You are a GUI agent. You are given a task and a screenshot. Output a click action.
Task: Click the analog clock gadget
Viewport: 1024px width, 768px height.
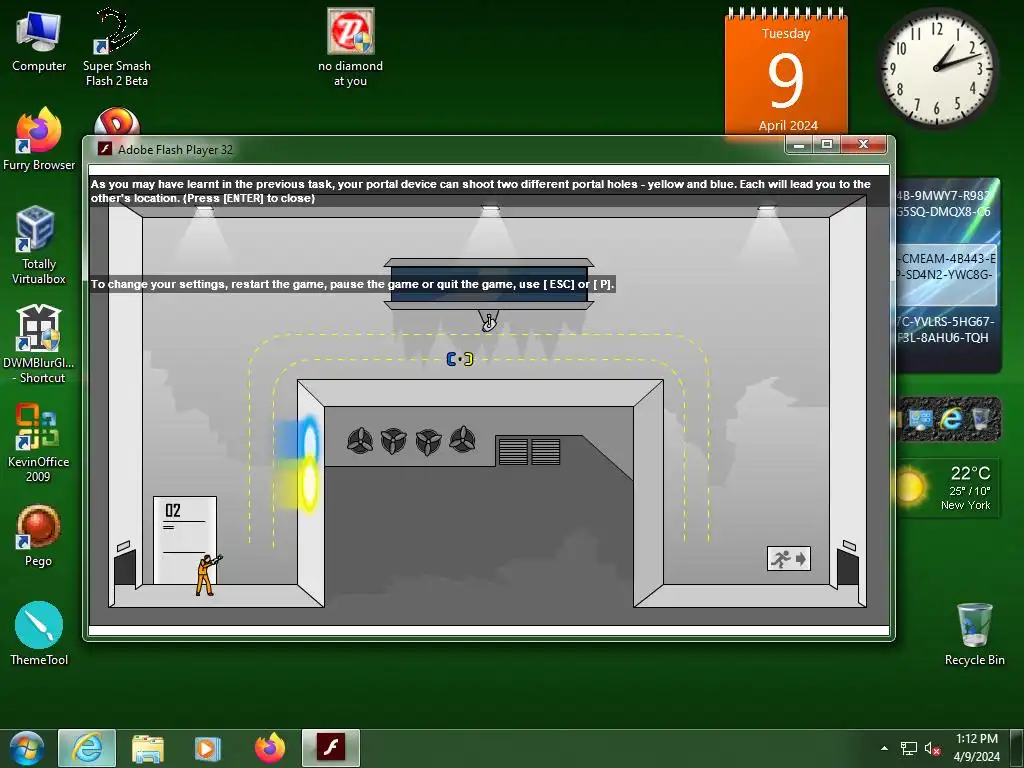coord(938,68)
